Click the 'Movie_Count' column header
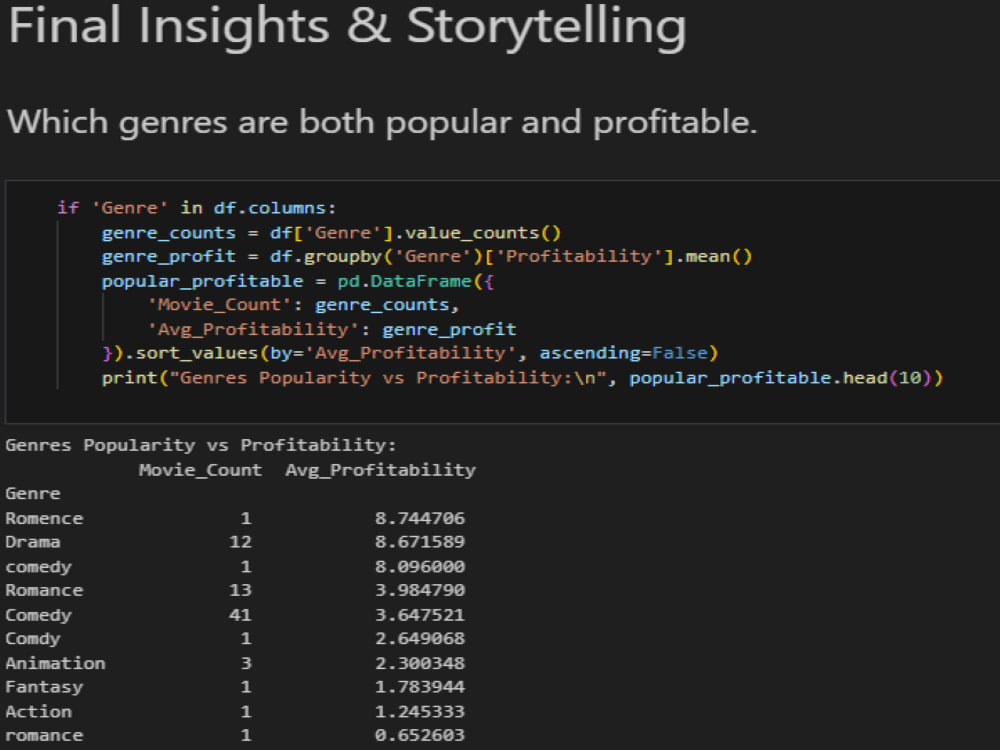Viewport: 1000px width, 750px height. pyautogui.click(x=200, y=470)
